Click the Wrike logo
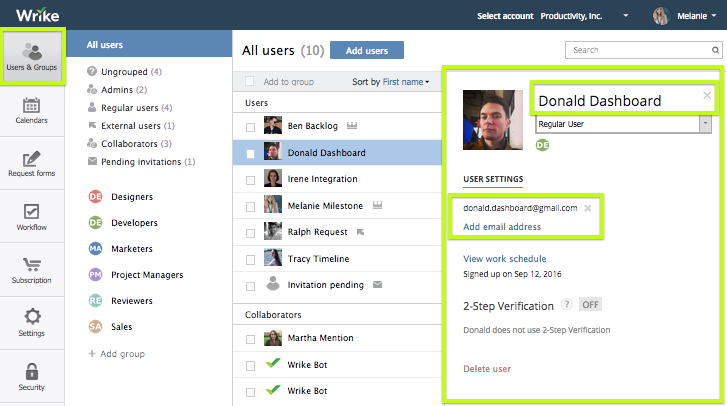This screenshot has height=406, width=727. (x=38, y=15)
